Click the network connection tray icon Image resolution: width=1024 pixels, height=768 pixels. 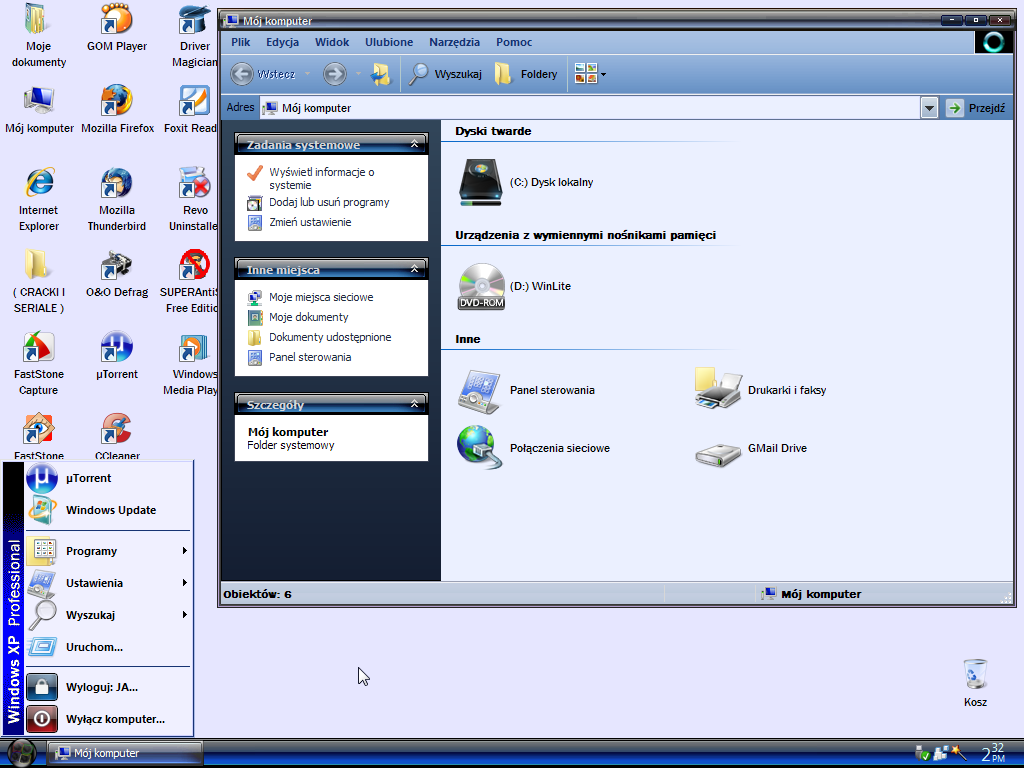click(x=940, y=753)
